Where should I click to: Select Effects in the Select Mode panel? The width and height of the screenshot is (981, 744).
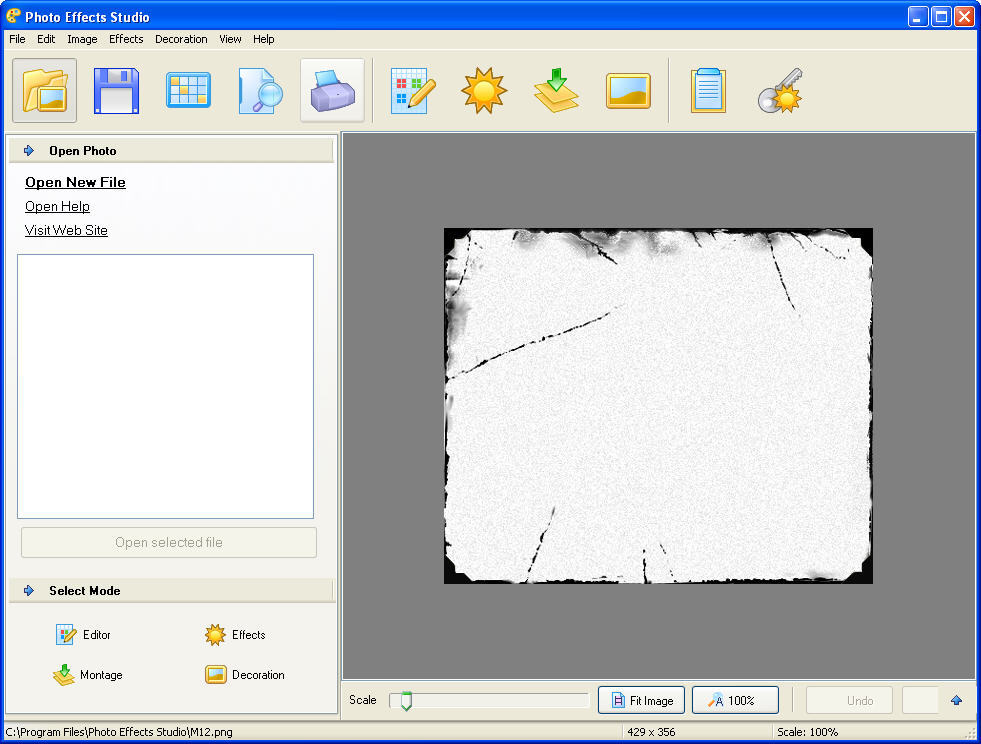click(234, 635)
